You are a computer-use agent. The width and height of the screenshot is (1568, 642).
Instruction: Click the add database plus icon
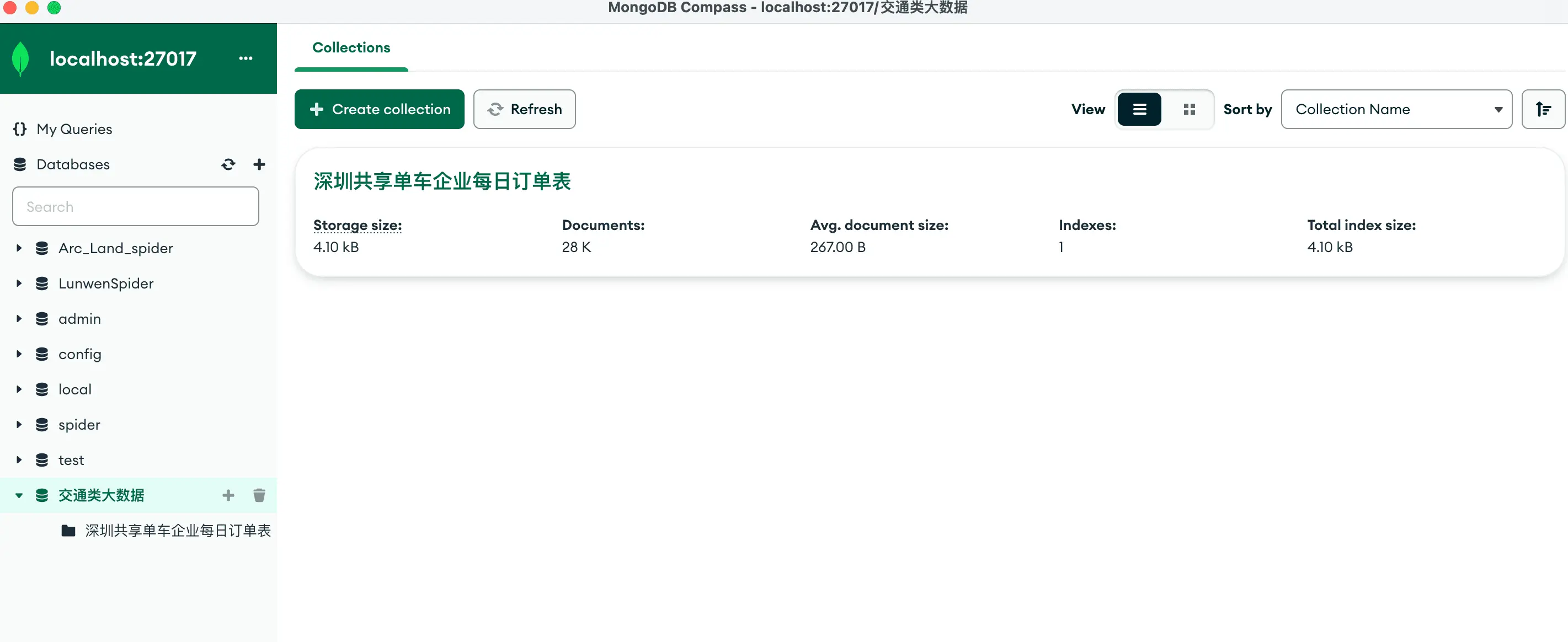(x=258, y=163)
